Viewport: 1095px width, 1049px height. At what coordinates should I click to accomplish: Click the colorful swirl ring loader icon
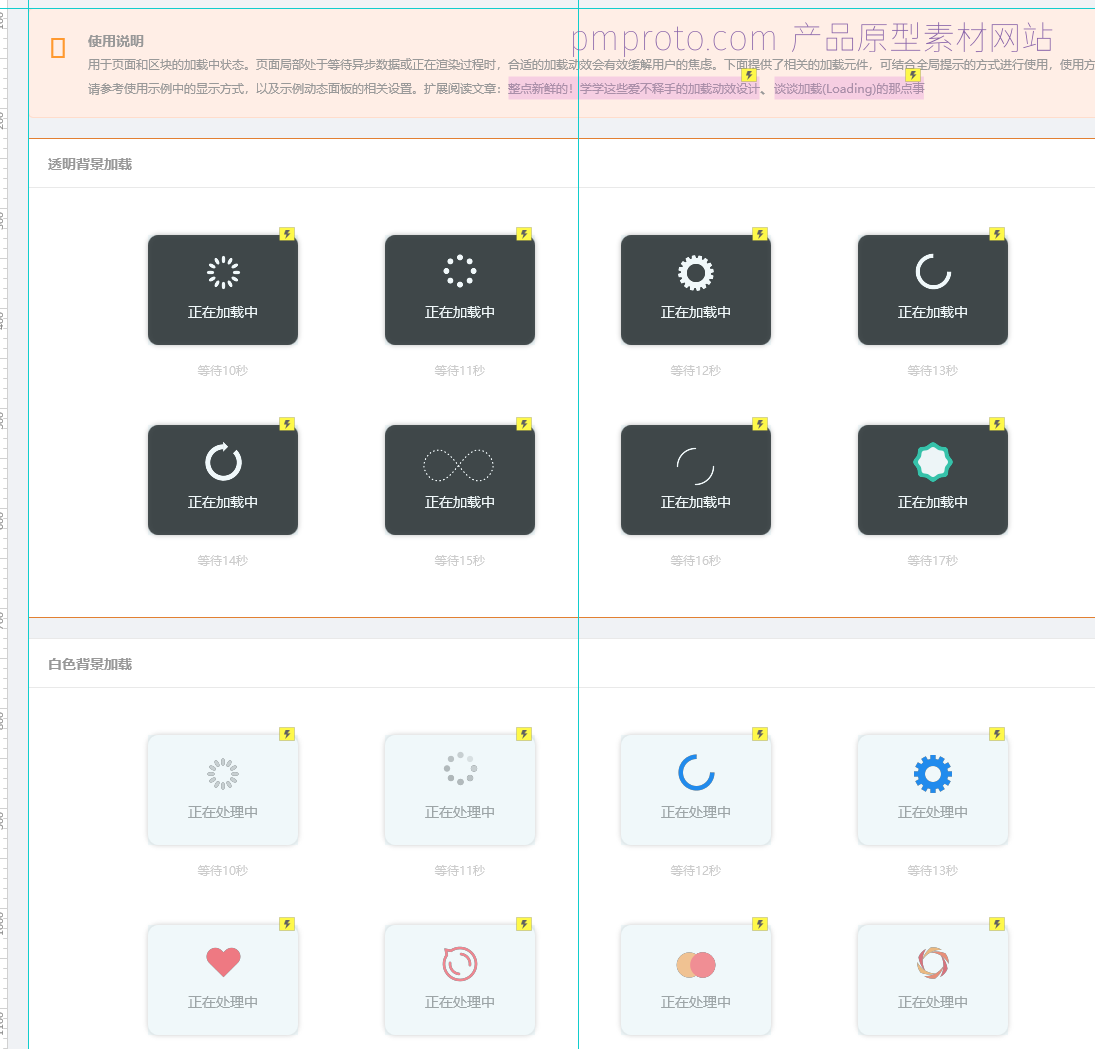click(933, 963)
